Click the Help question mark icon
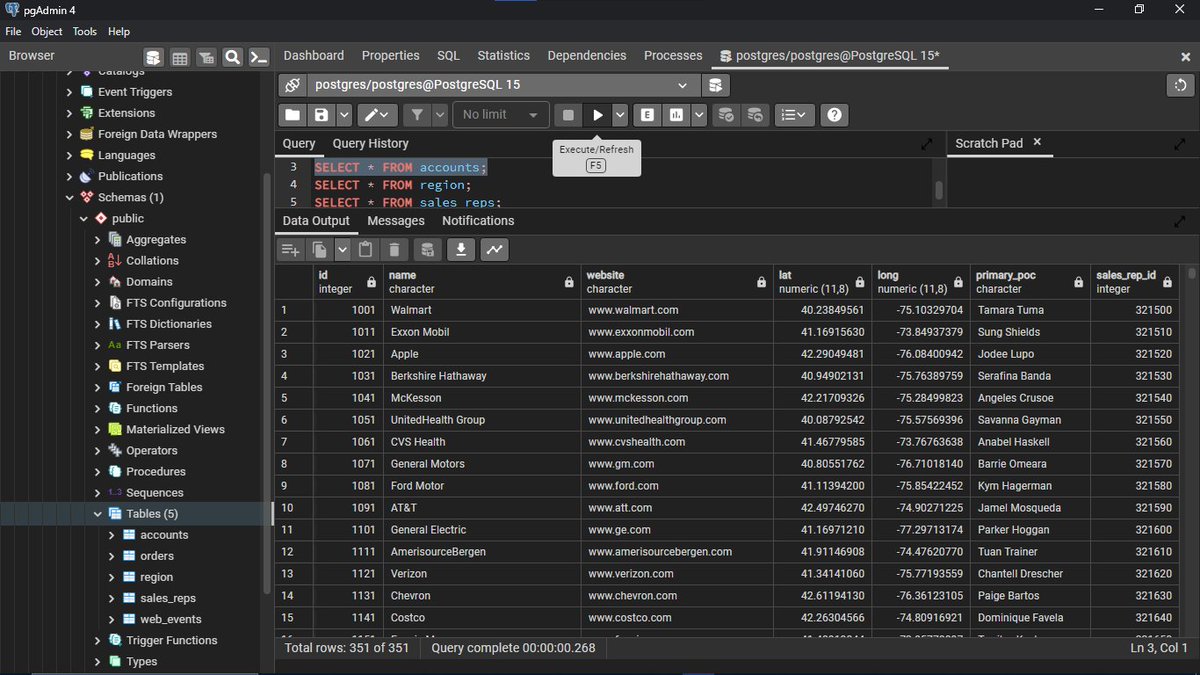 (835, 115)
